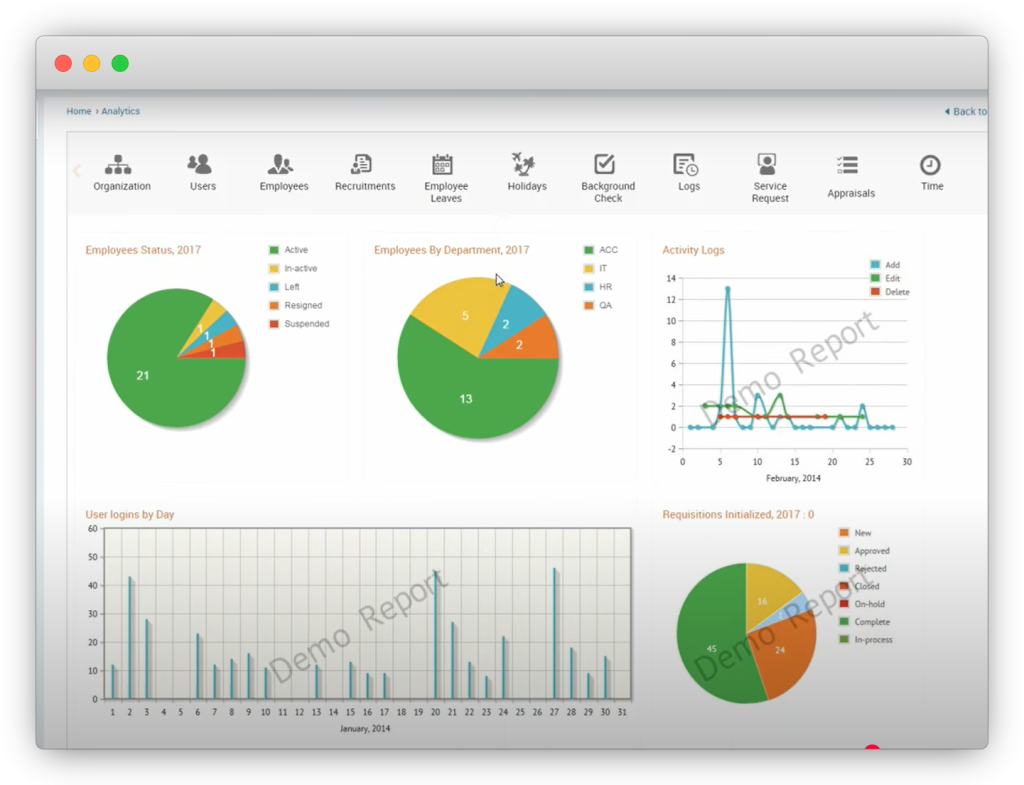
Task: Click the green ACC color swatch
Action: [590, 249]
